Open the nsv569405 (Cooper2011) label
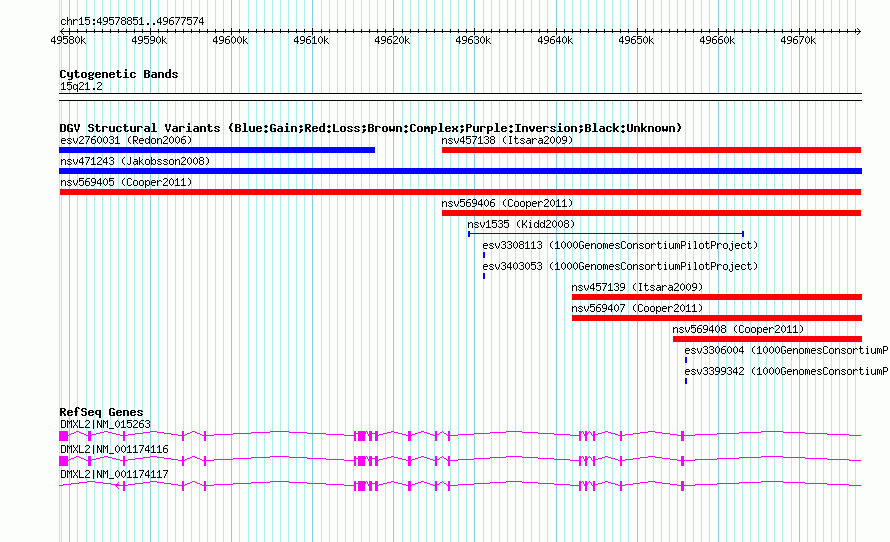 [126, 182]
